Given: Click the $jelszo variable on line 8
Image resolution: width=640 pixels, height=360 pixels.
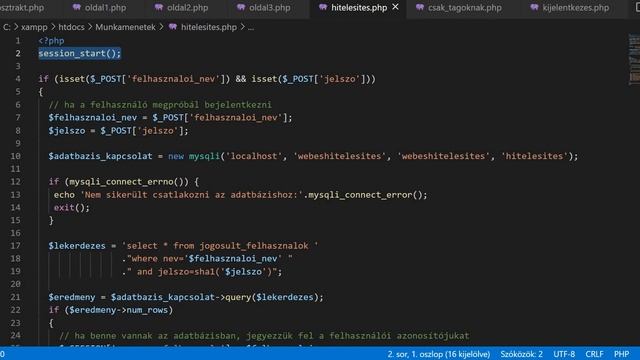Looking at the screenshot, I should coord(67,131).
